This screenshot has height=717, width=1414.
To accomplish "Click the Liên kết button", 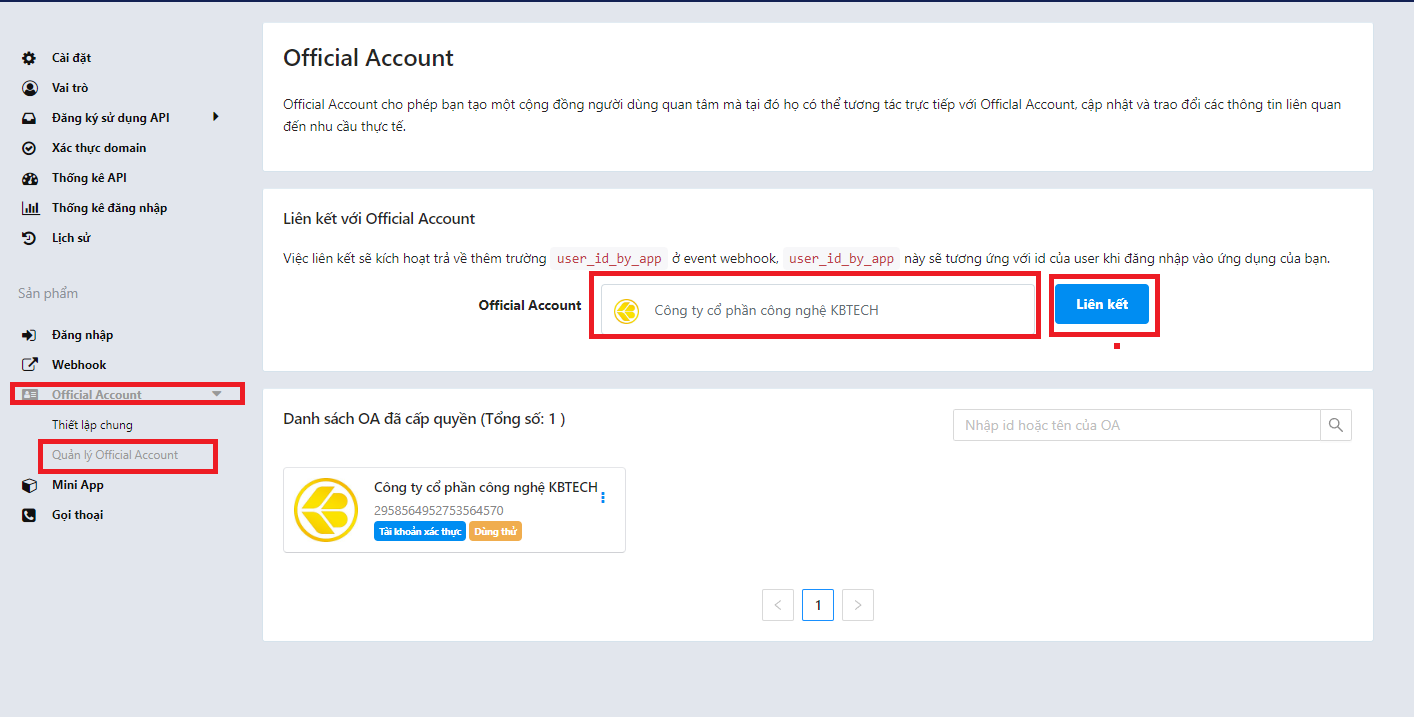I will (1101, 304).
